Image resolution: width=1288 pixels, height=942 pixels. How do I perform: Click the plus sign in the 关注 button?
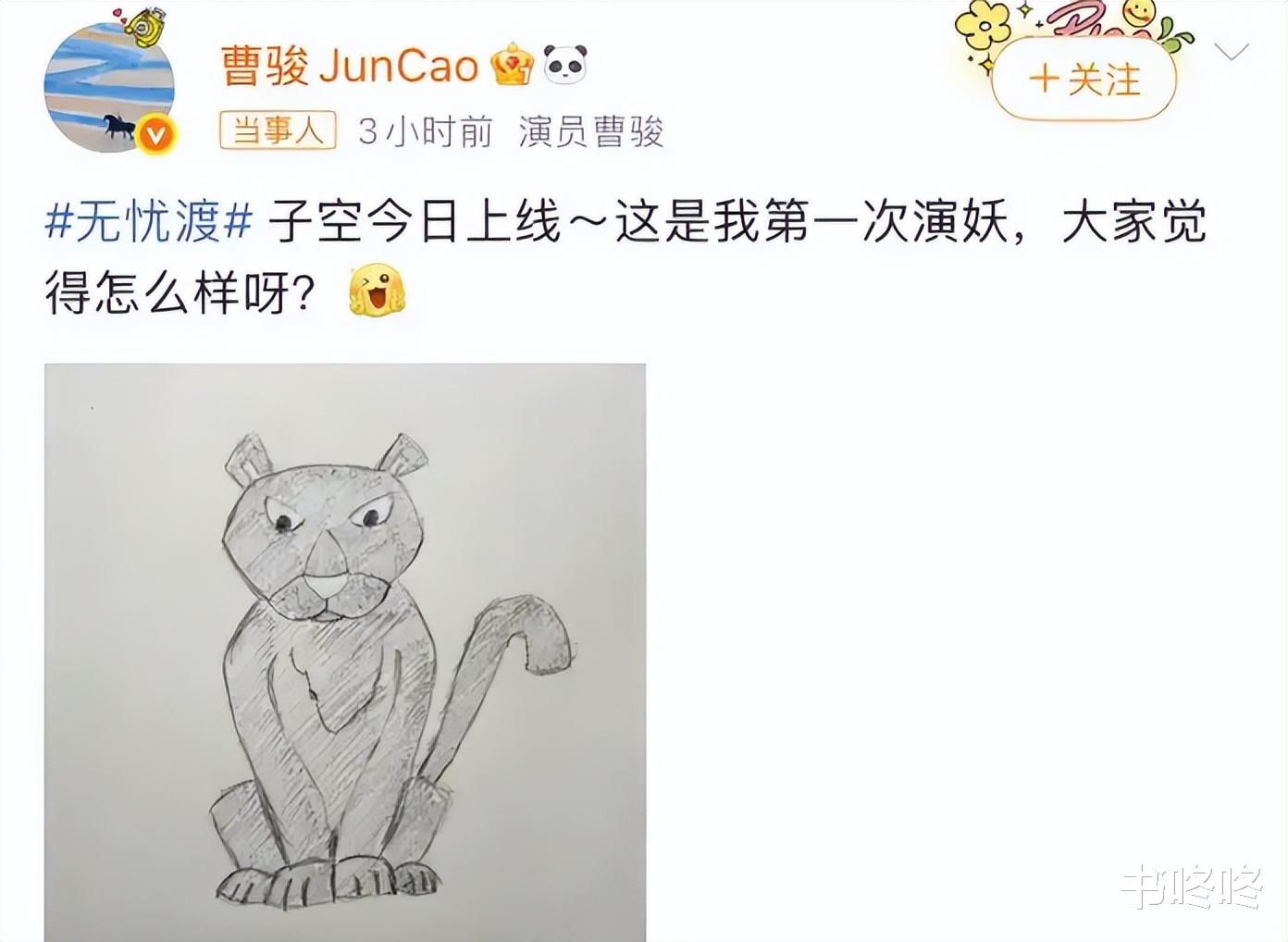coord(1043,80)
